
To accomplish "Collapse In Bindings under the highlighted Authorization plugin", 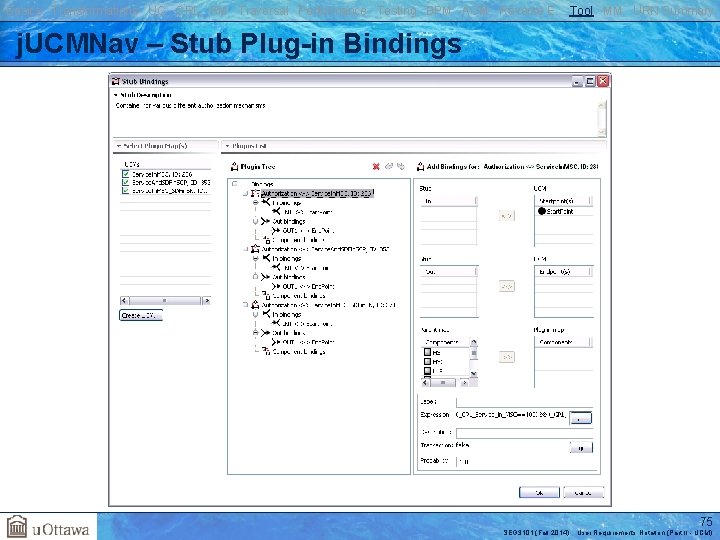I will [255, 202].
